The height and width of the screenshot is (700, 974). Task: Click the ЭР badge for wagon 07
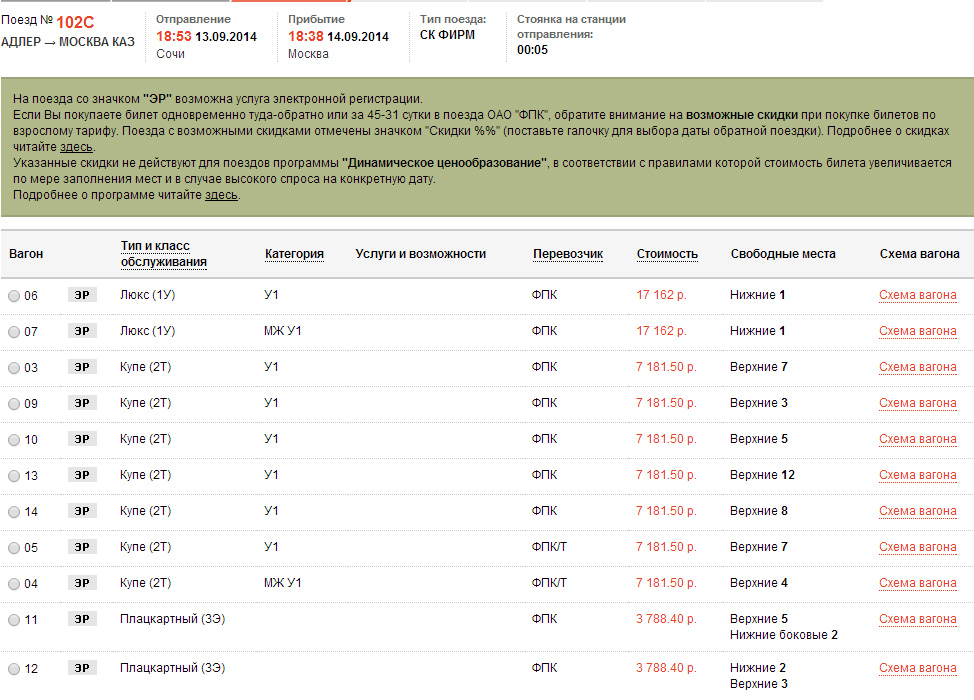(82, 332)
